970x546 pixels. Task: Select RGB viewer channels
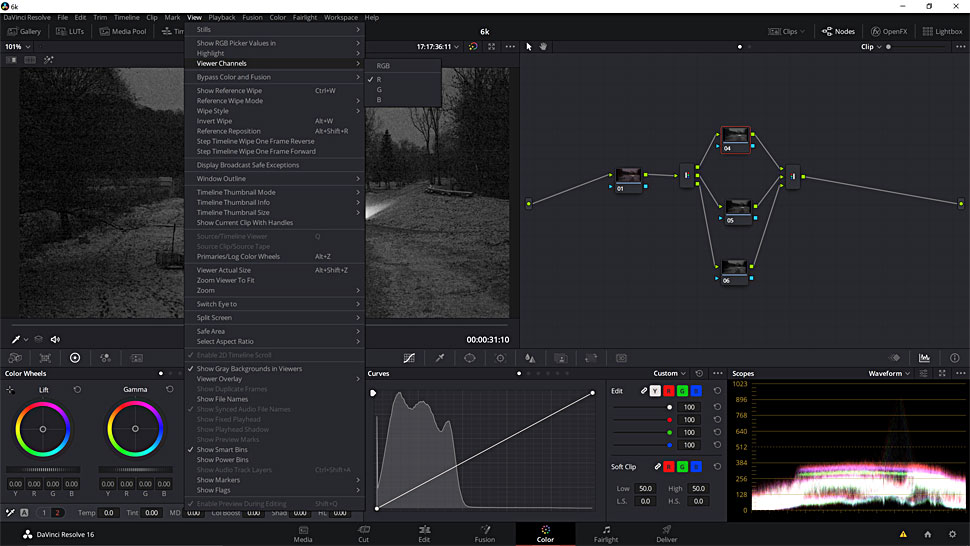point(403,66)
